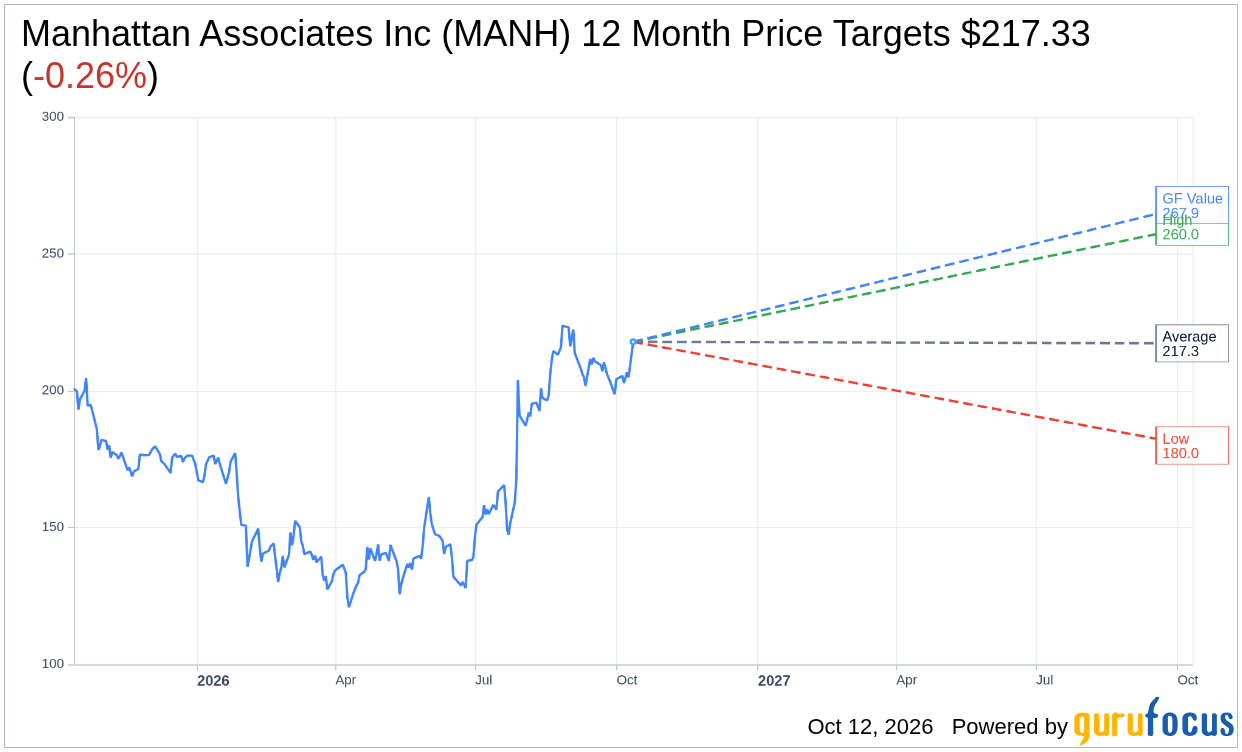Screen dimensions: 1242x752
Task: Click the red dashed Low projection line
Action: point(900,391)
